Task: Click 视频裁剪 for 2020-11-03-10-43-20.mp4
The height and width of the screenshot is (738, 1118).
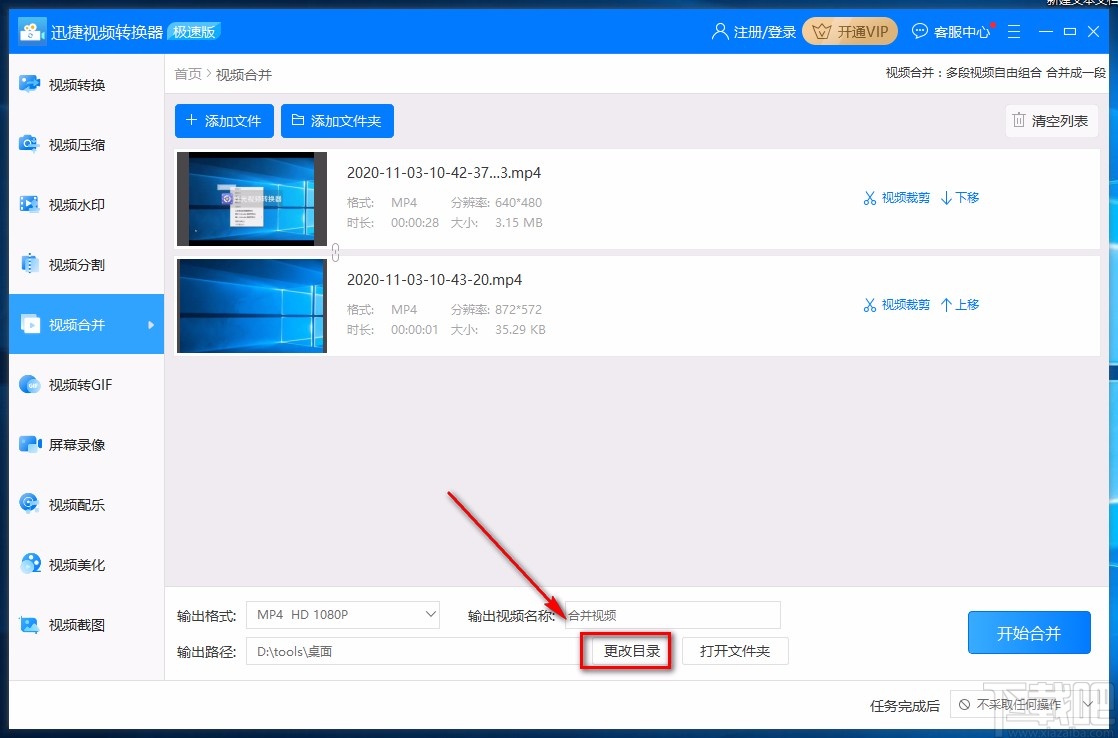Action: click(x=896, y=304)
